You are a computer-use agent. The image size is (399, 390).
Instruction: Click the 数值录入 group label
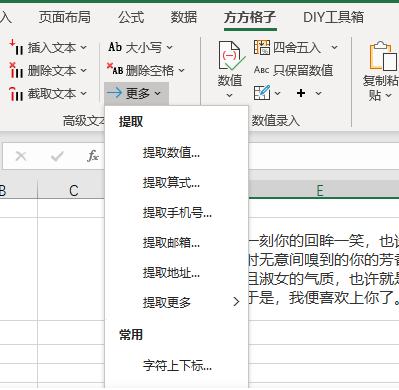point(275,120)
